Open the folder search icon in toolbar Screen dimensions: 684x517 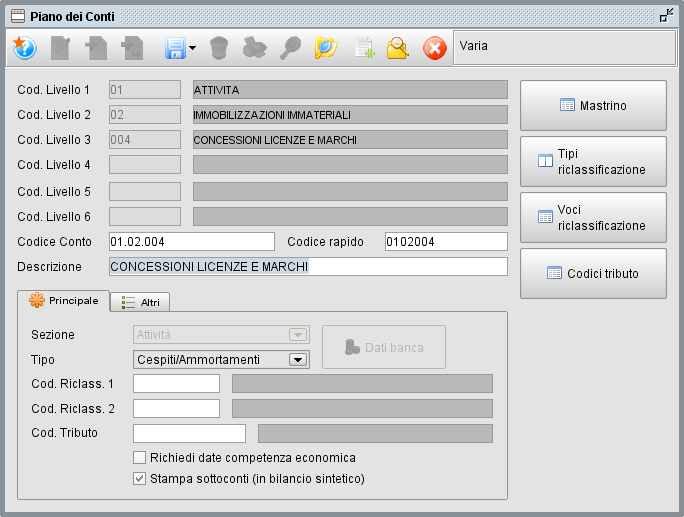326,48
